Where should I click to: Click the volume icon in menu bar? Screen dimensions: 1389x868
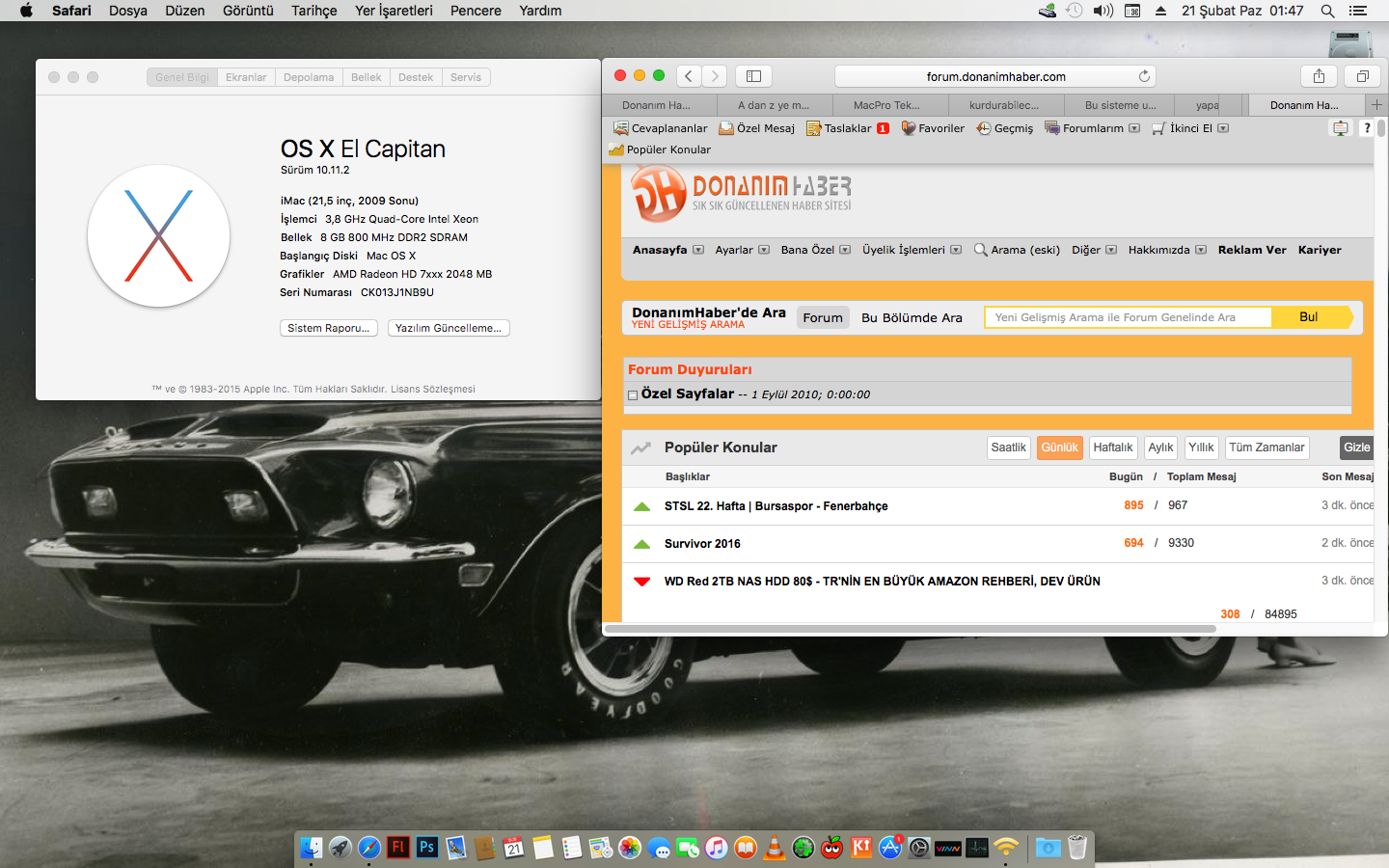[1103, 11]
